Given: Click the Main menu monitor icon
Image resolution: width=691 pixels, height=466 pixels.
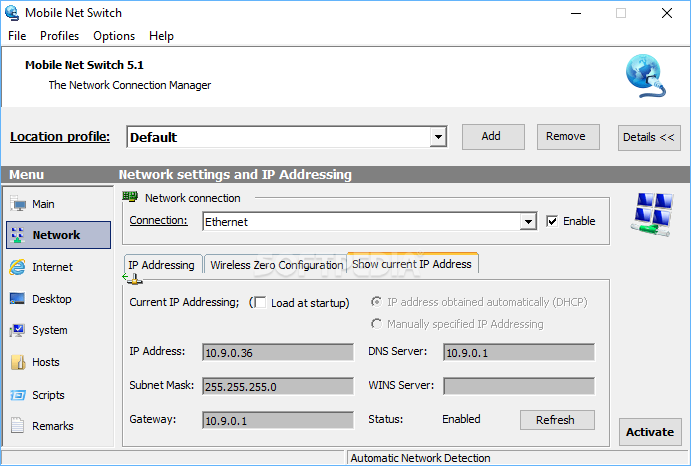Looking at the screenshot, I should 18,204.
